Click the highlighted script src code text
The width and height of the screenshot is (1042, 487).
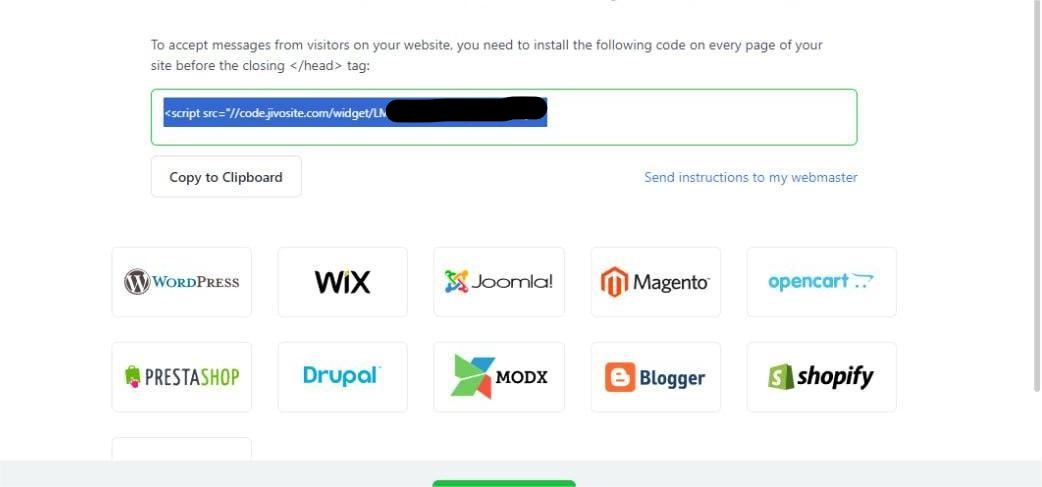tap(356, 112)
